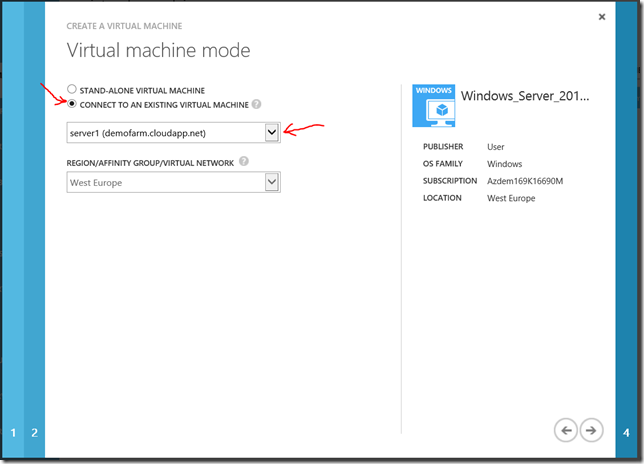
Task: Jump to wizard step 1
Action: 13,432
